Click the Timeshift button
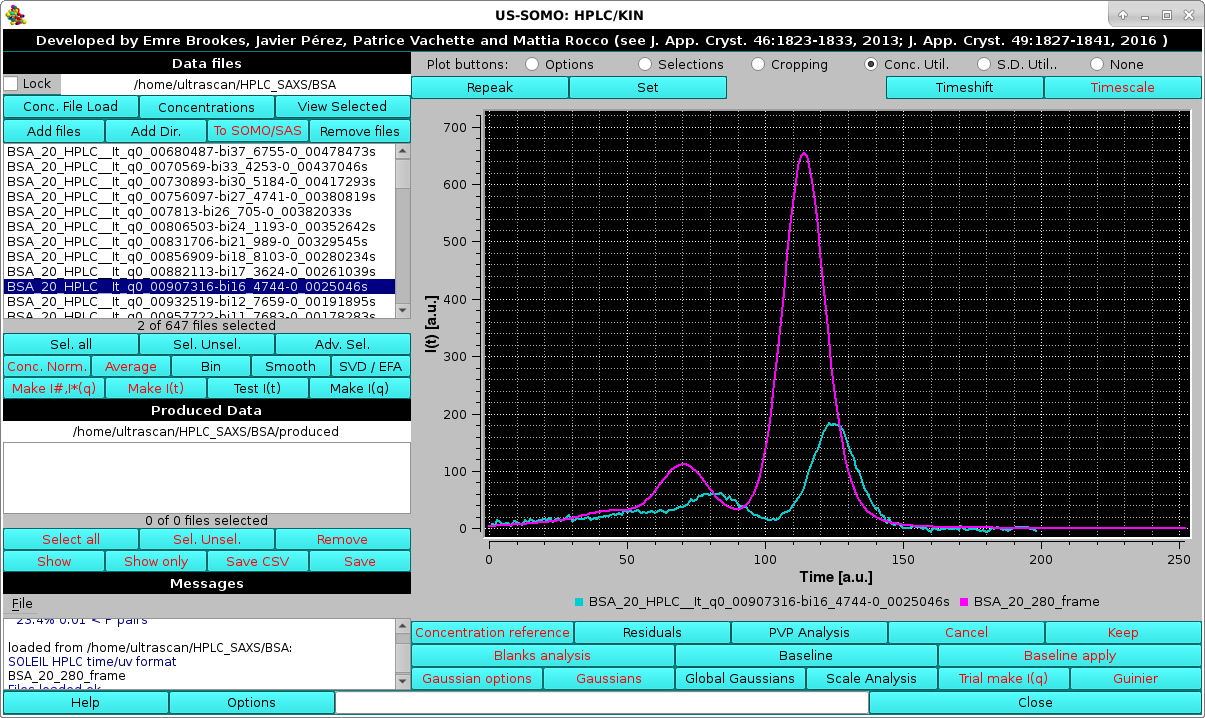 tap(963, 87)
